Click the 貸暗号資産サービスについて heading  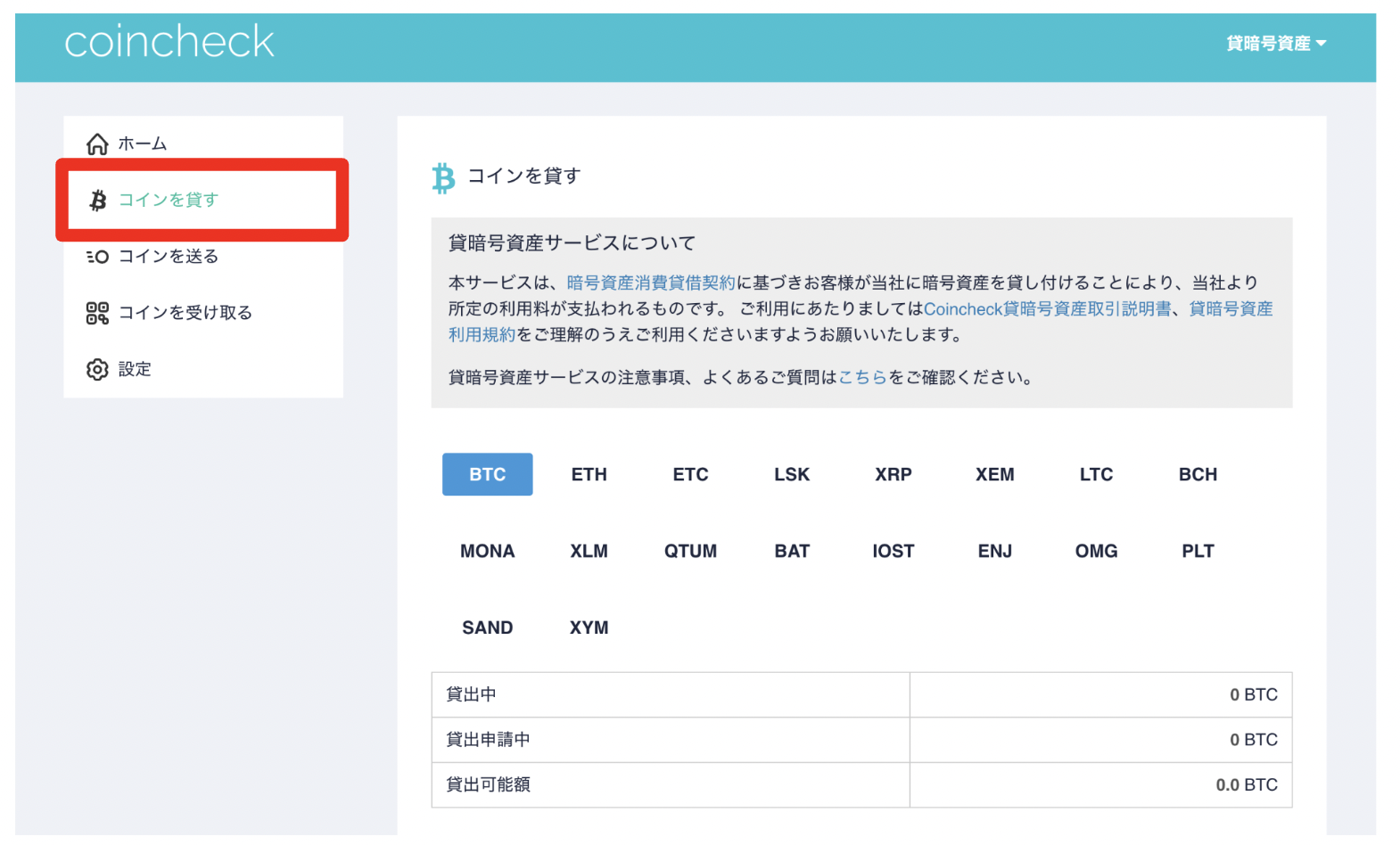tap(572, 242)
